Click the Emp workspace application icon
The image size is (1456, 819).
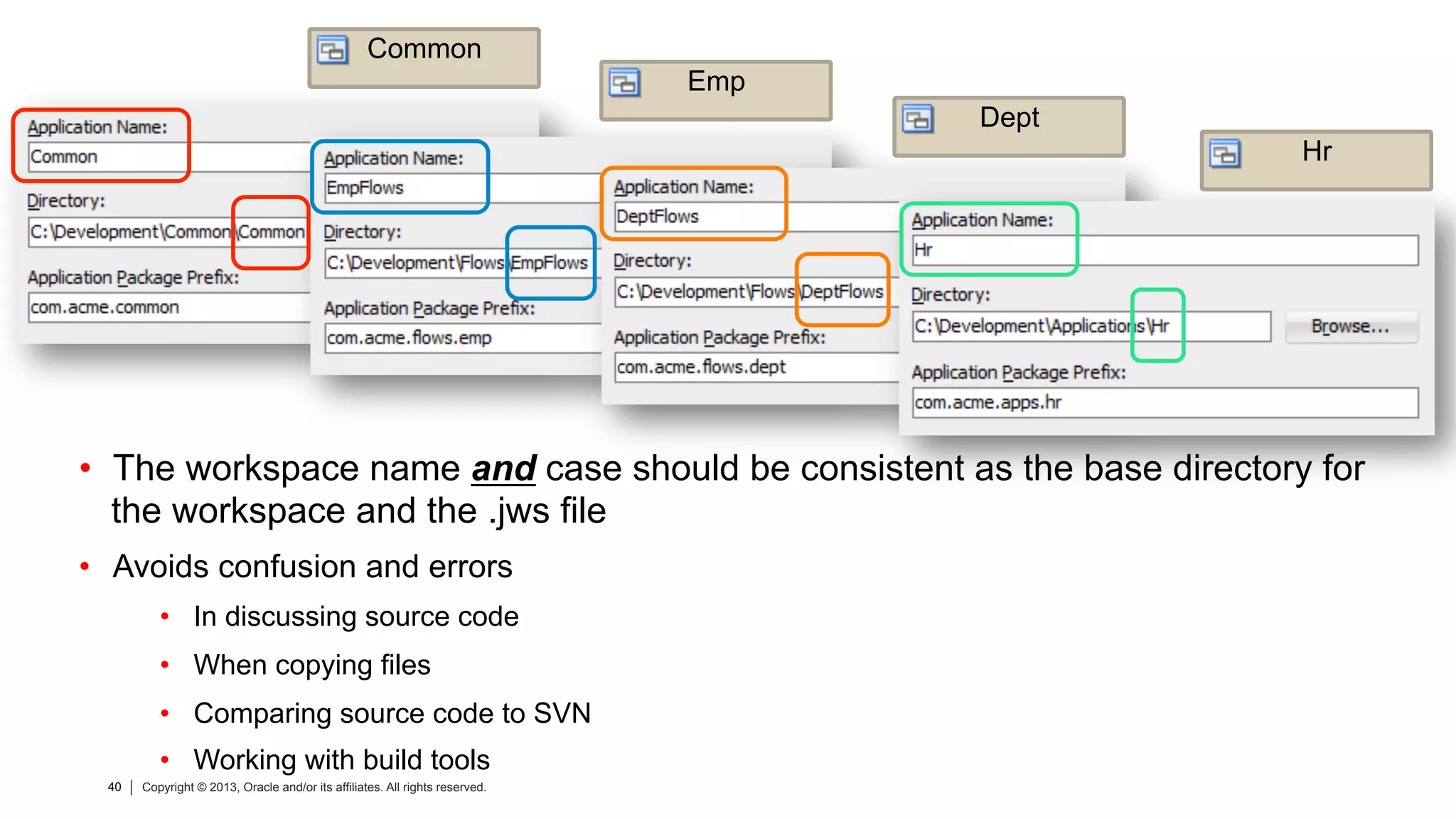tap(625, 83)
